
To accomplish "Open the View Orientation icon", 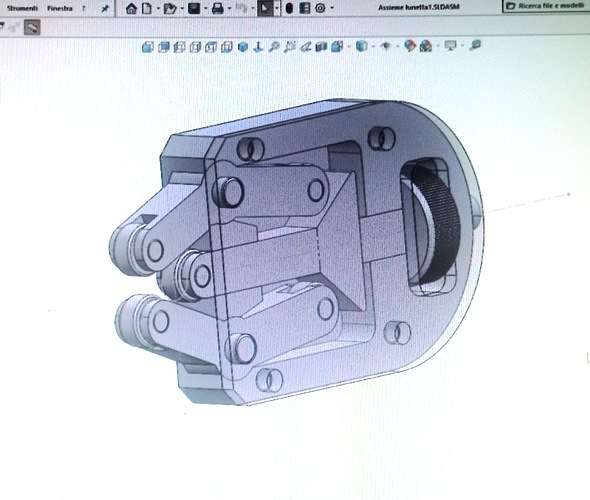I will (337, 47).
